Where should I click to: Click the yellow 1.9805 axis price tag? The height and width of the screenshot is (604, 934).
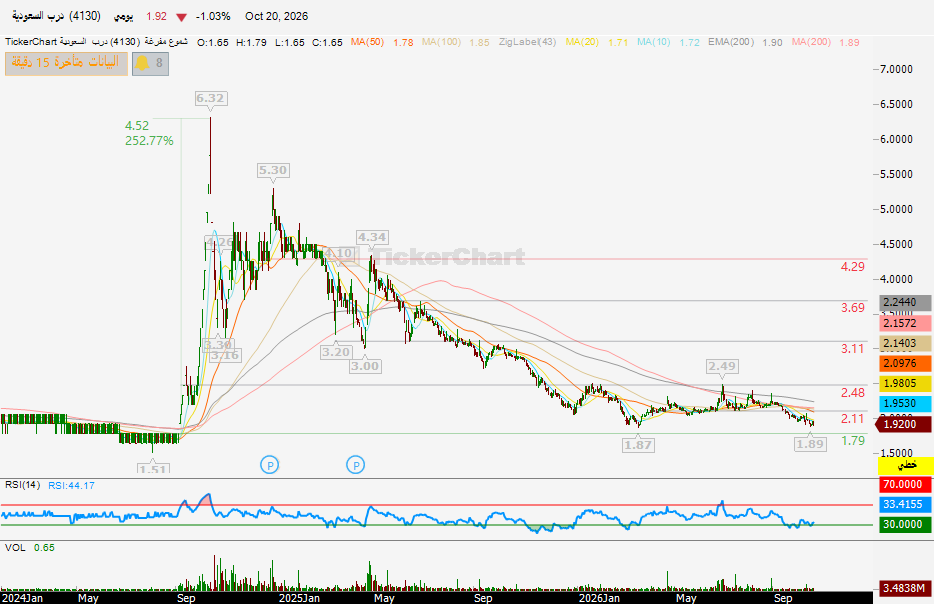point(905,384)
